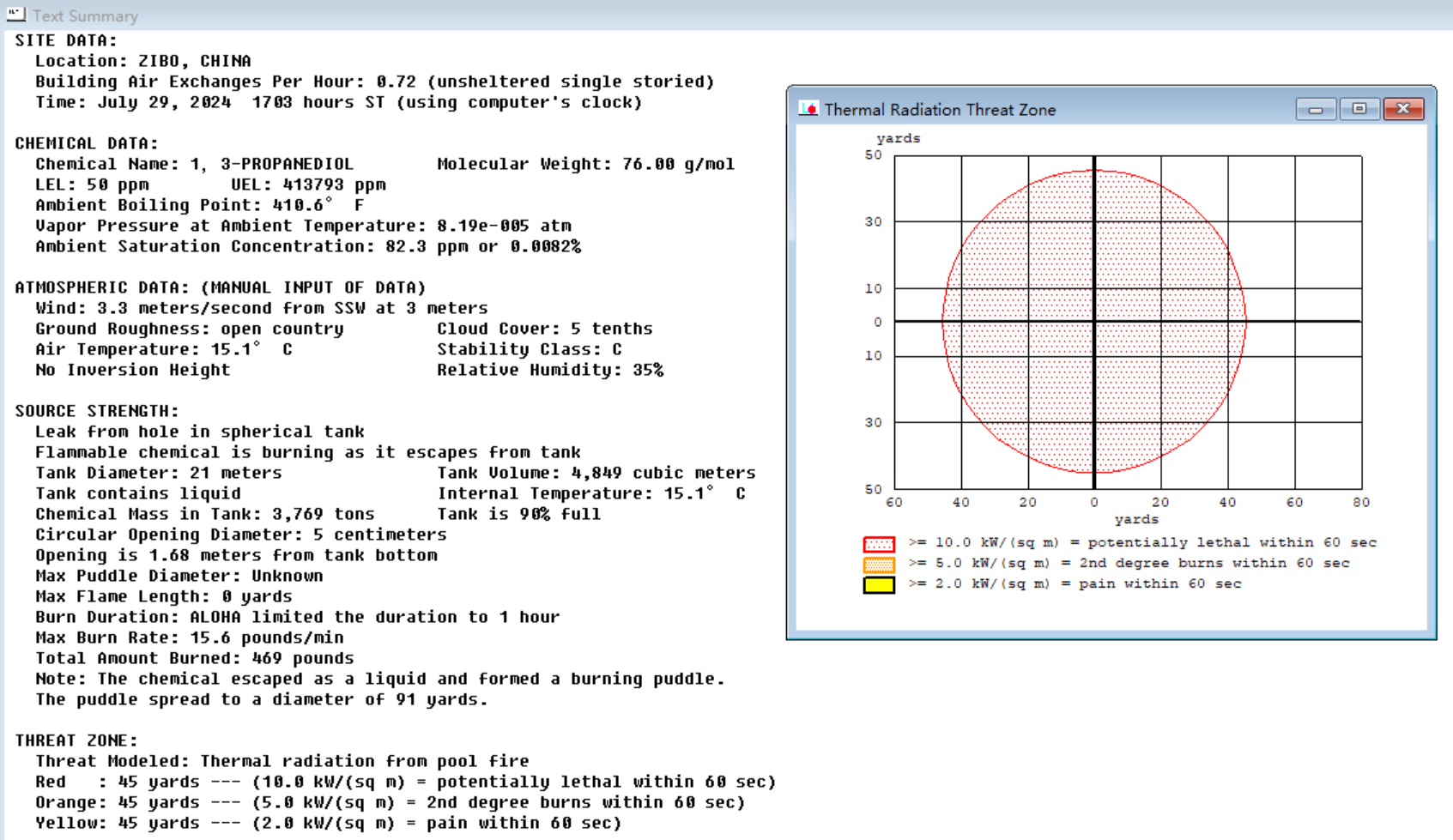Click the Text Summary window icon
This screenshot has width=1453, height=840.
click(x=15, y=15)
